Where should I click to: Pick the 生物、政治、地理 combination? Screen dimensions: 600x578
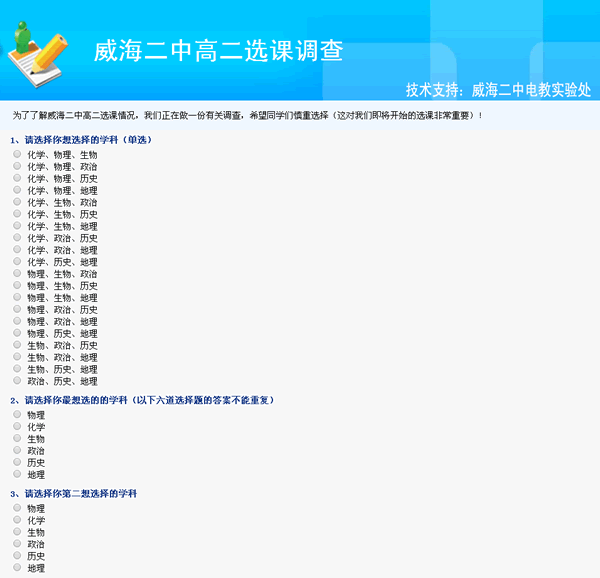tap(17, 357)
